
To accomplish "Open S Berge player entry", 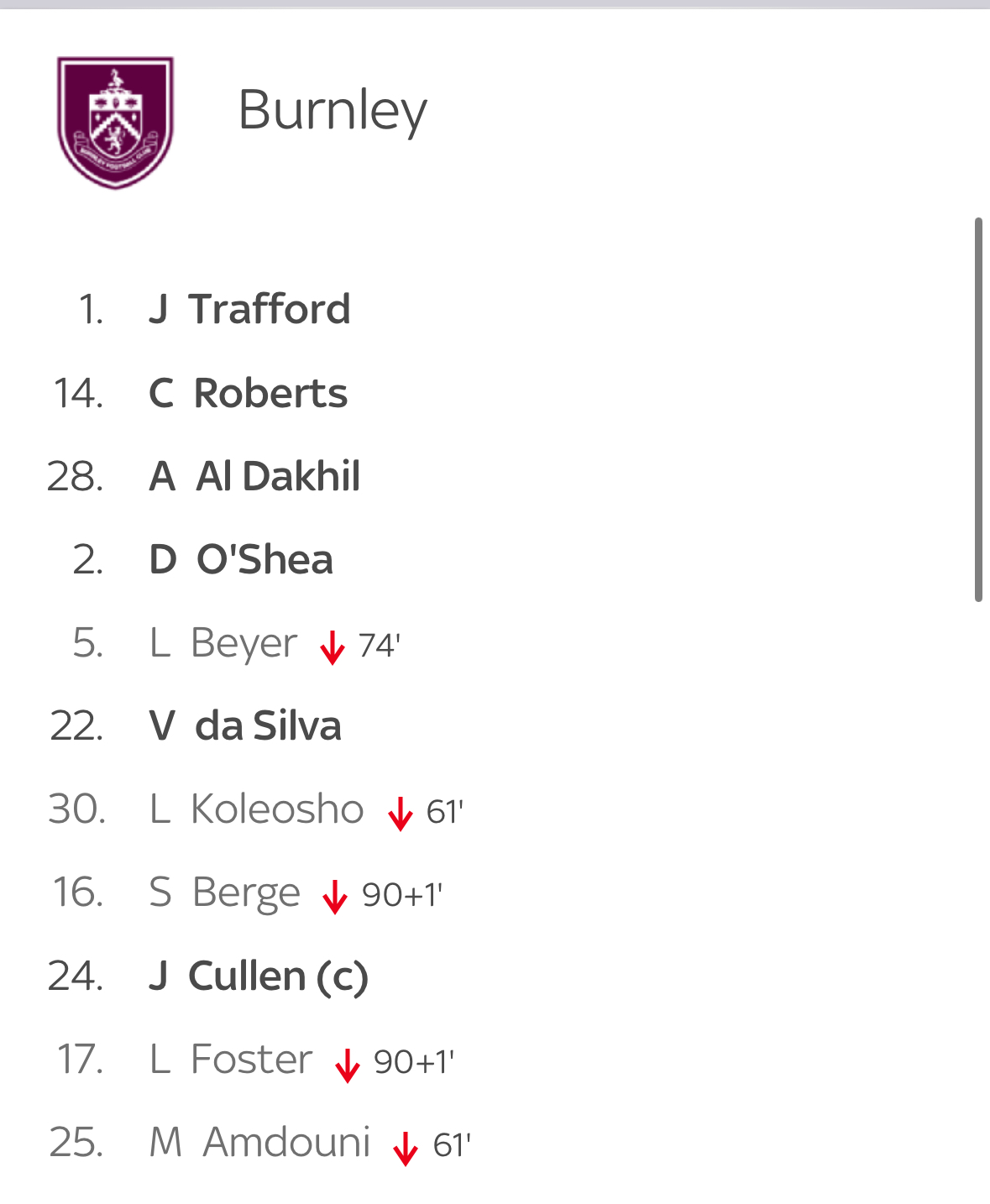I will [224, 893].
